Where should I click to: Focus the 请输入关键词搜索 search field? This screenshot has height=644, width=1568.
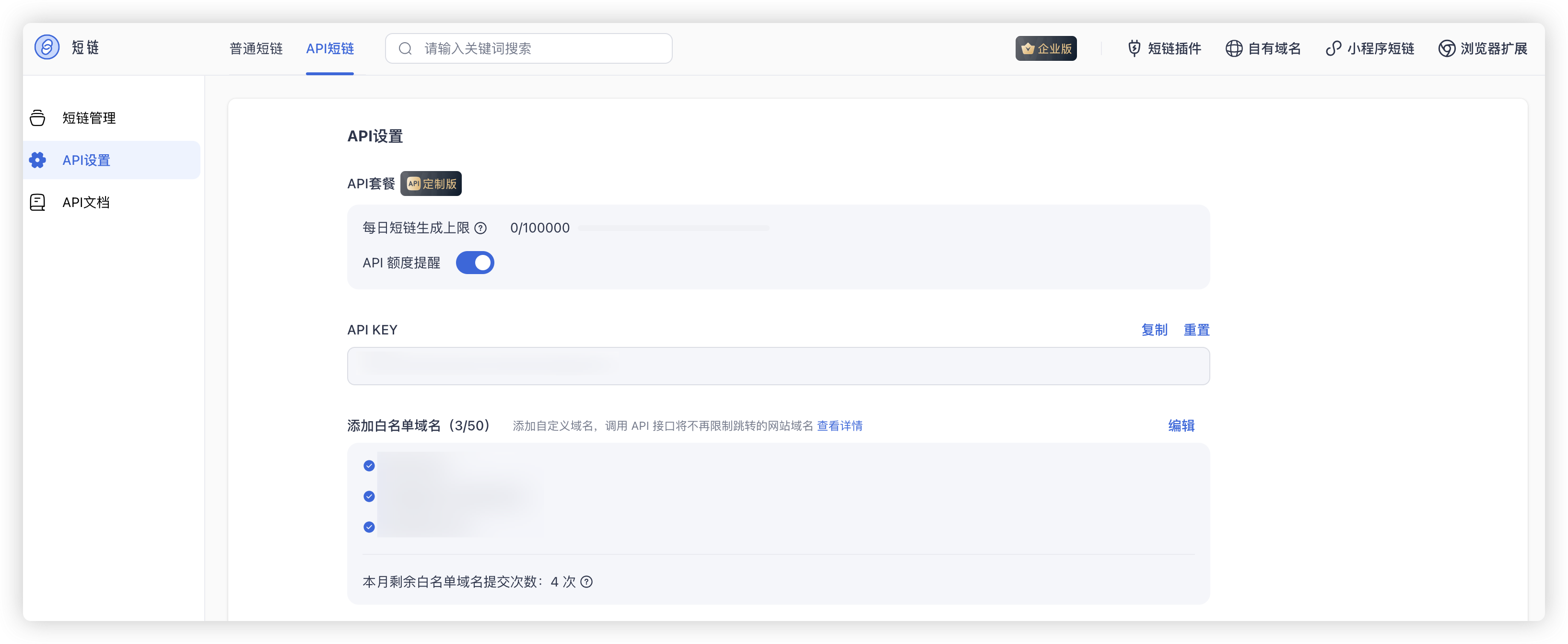[x=529, y=49]
